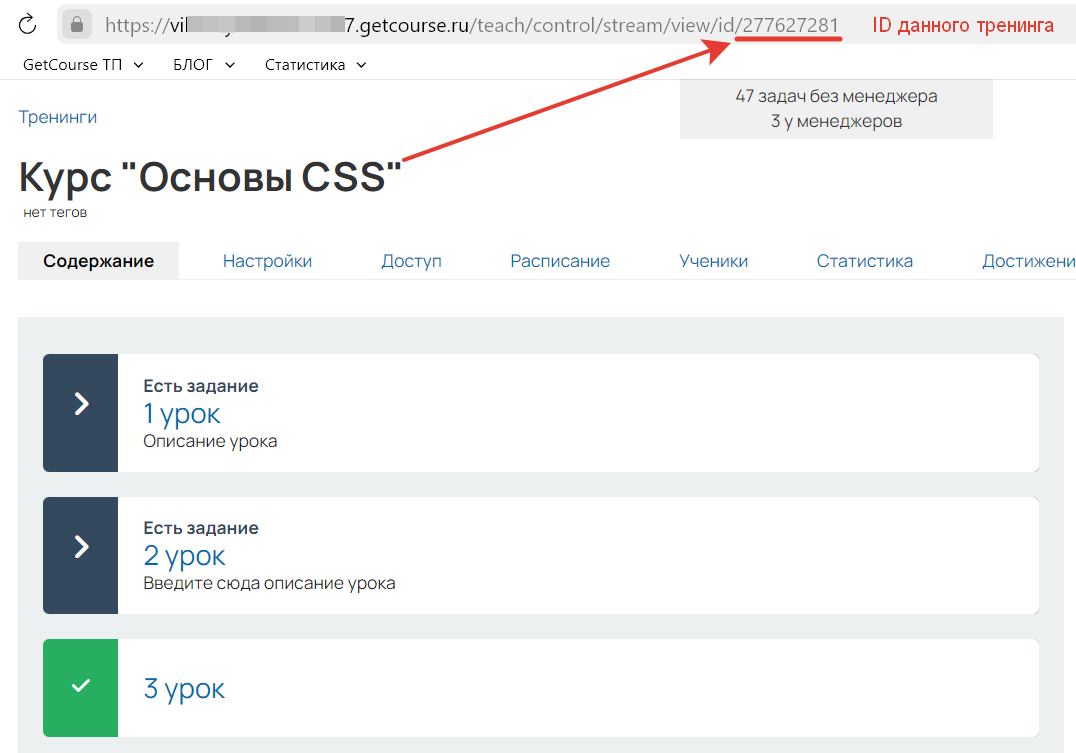Click the padlock site security icon
The height and width of the screenshot is (753, 1076).
click(x=77, y=24)
